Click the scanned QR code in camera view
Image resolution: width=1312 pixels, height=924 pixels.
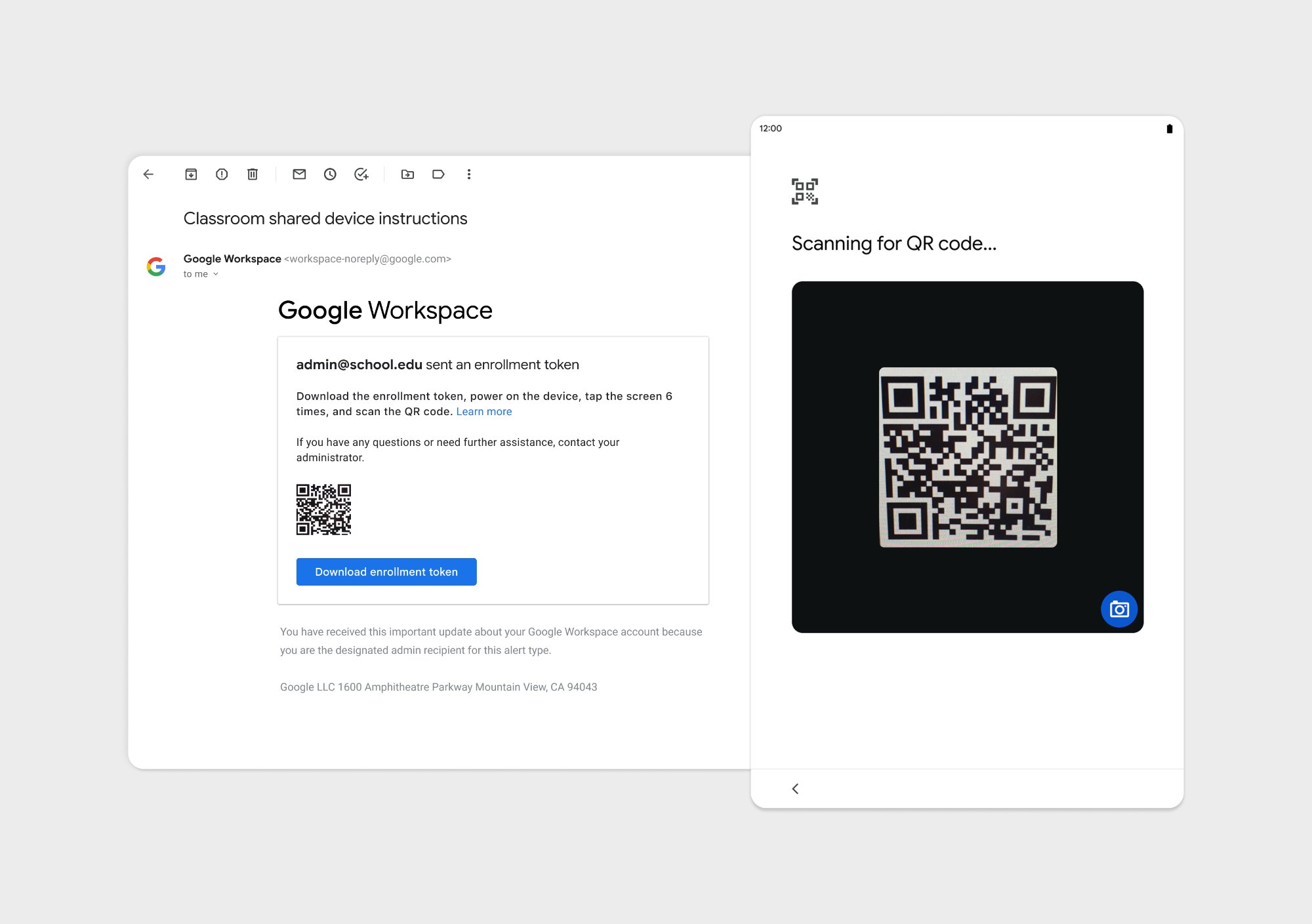pos(968,457)
